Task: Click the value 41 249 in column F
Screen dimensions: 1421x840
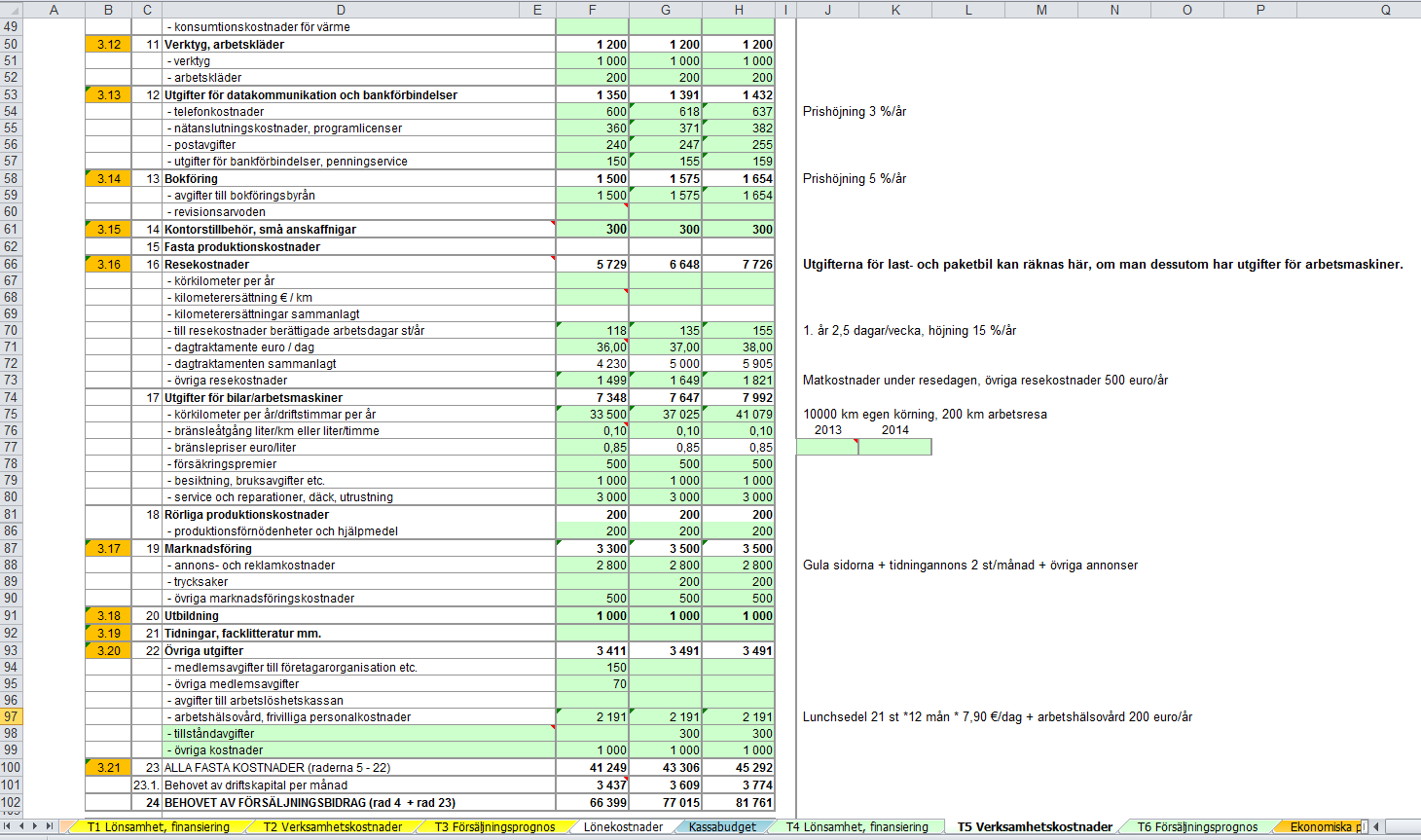Action: coord(593,767)
